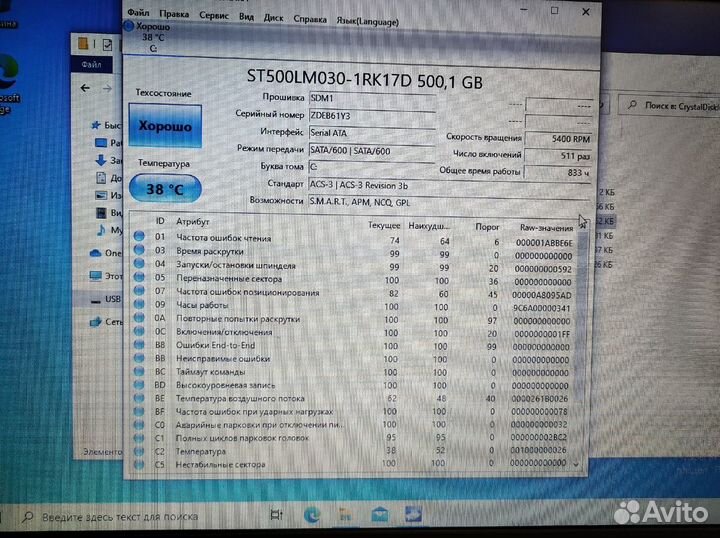Open the Файл menu in CrystalDiskInfo
Screen dimensions: 720x538
tap(138, 12)
